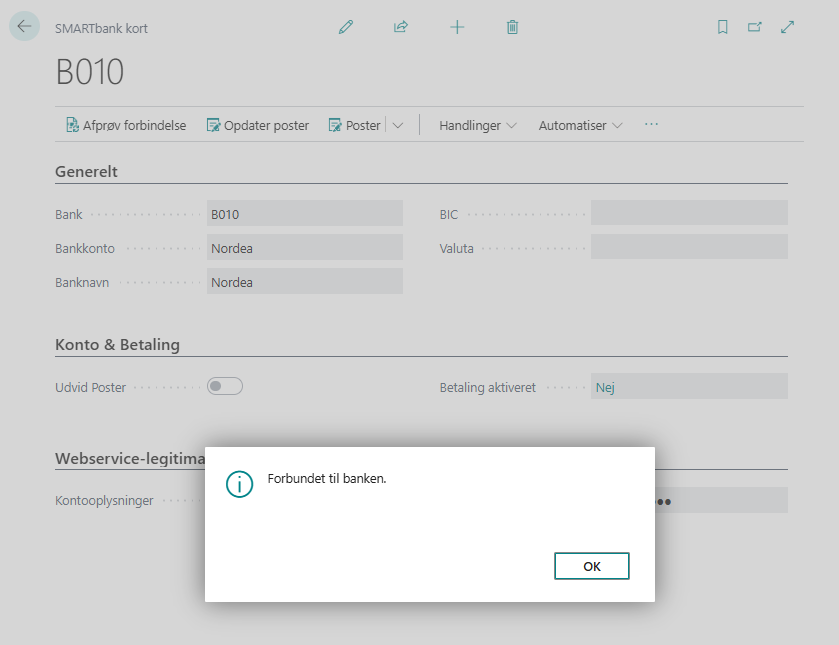Click the share icon in header
This screenshot has width=839, height=645.
[x=401, y=28]
